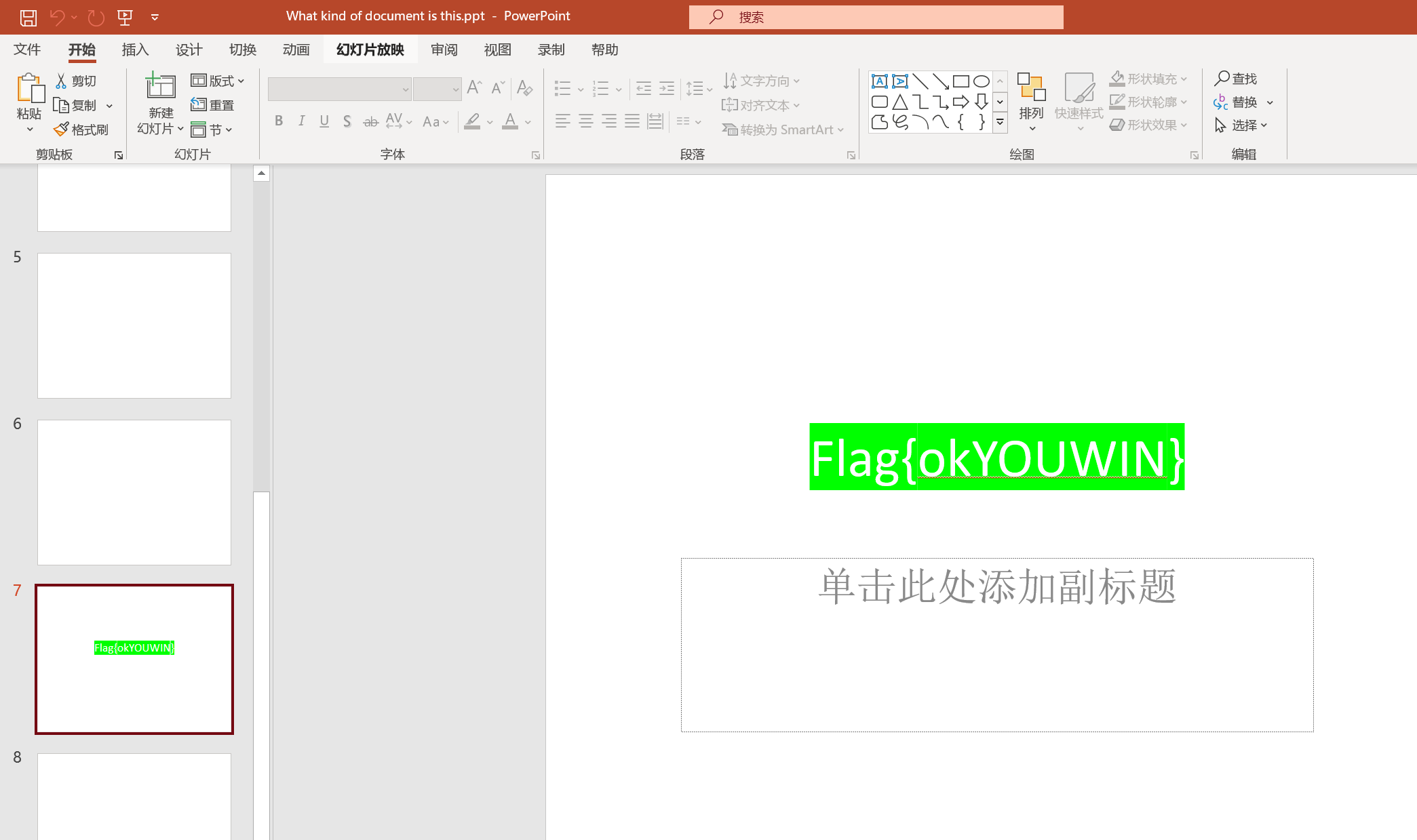The image size is (1417, 840).
Task: Click the Reset (重置) slide button
Action: 213,105
